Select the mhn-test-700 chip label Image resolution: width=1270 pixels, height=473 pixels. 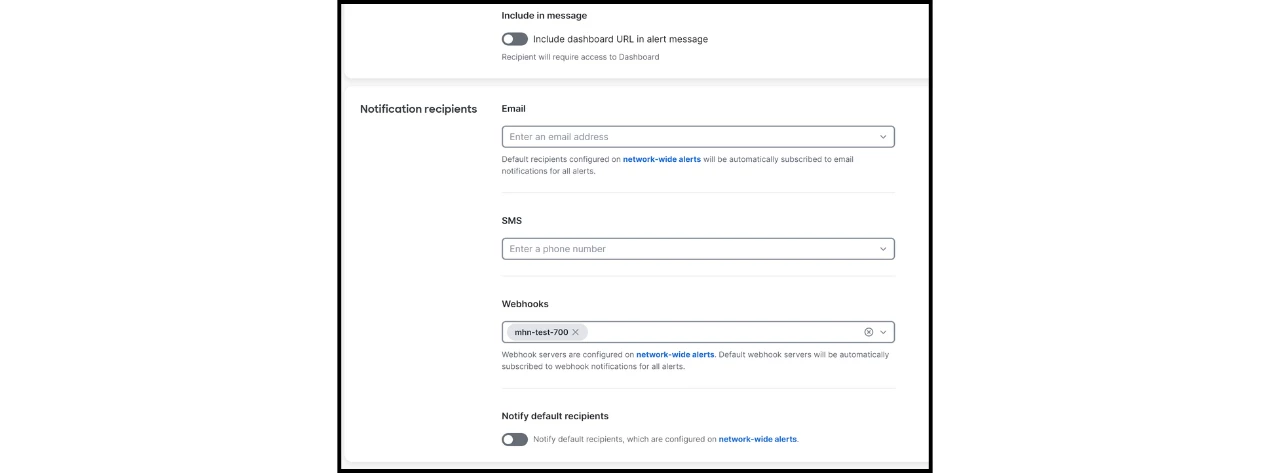pyautogui.click(x=540, y=332)
